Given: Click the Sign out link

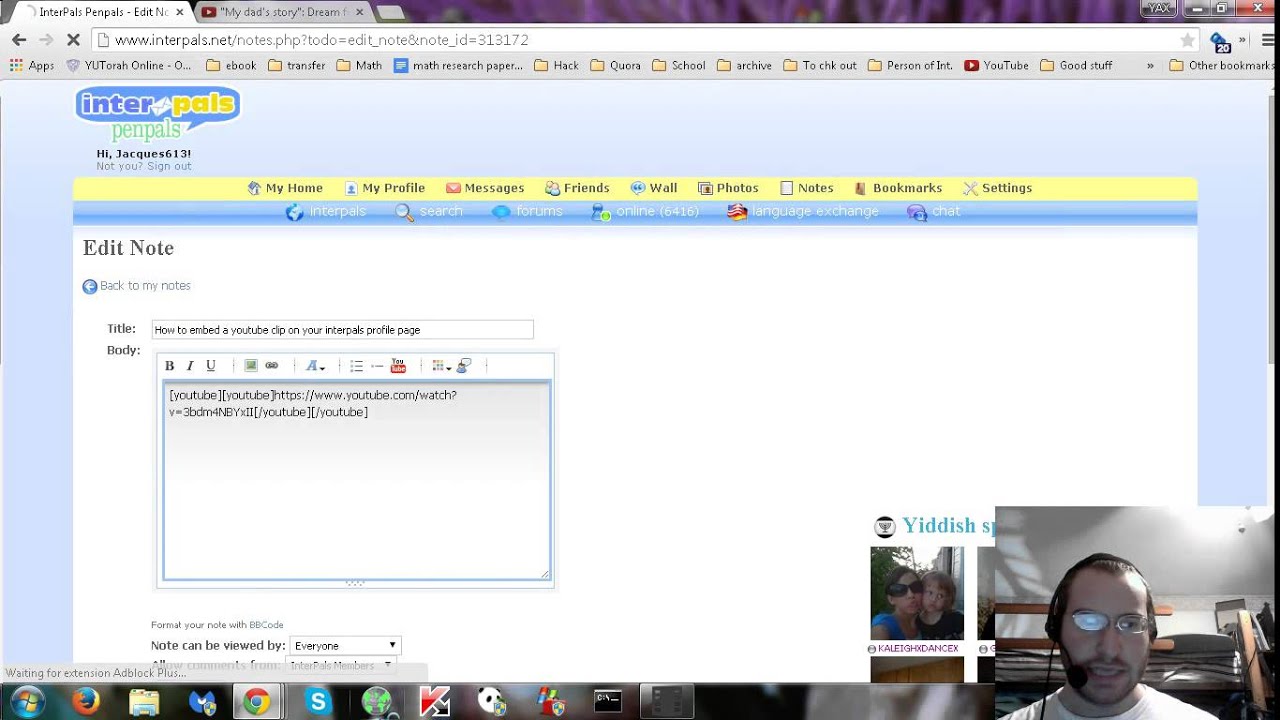Looking at the screenshot, I should tap(169, 166).
